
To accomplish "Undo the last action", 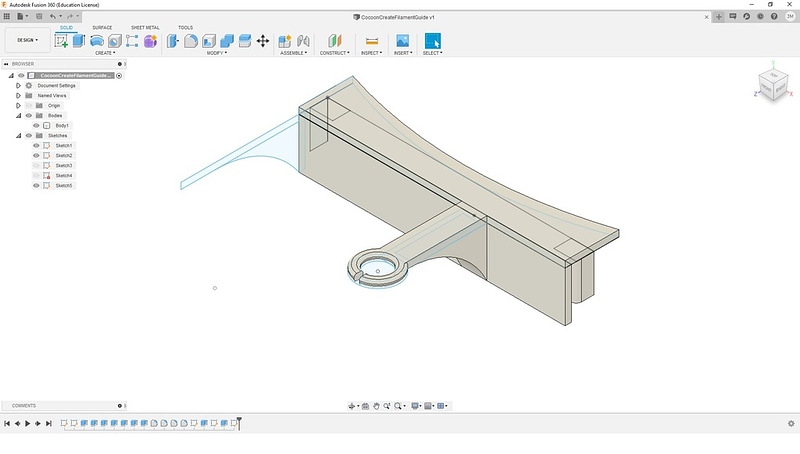I will 53,16.
